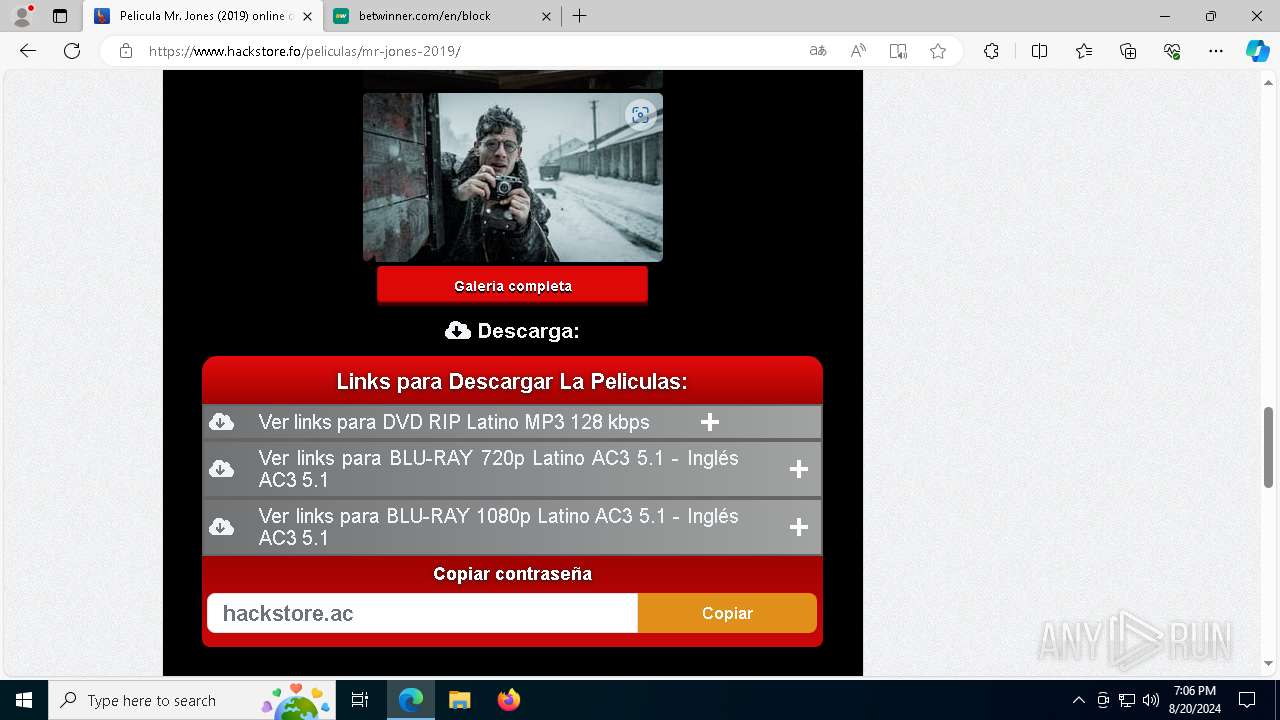Expand DVD RIP Latino MP3 links plus
Image resolution: width=1280 pixels, height=720 pixels.
tap(710, 422)
